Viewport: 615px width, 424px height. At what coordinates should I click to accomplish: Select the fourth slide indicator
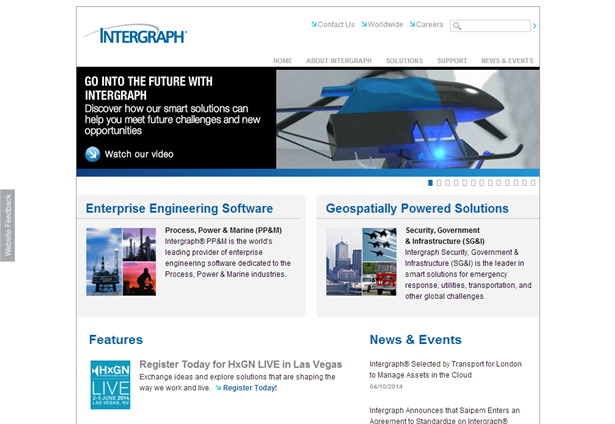pos(456,183)
